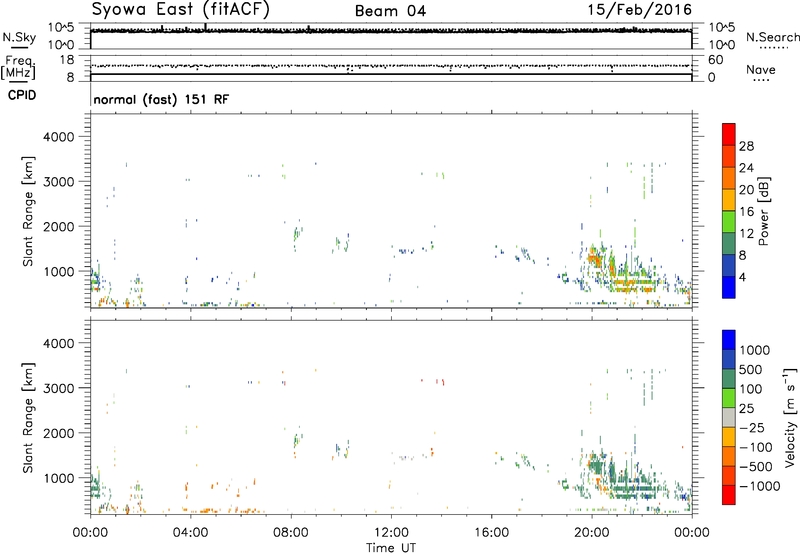Click the '28' value on the power colorbar
This screenshot has height=554, width=800.
coord(746,146)
